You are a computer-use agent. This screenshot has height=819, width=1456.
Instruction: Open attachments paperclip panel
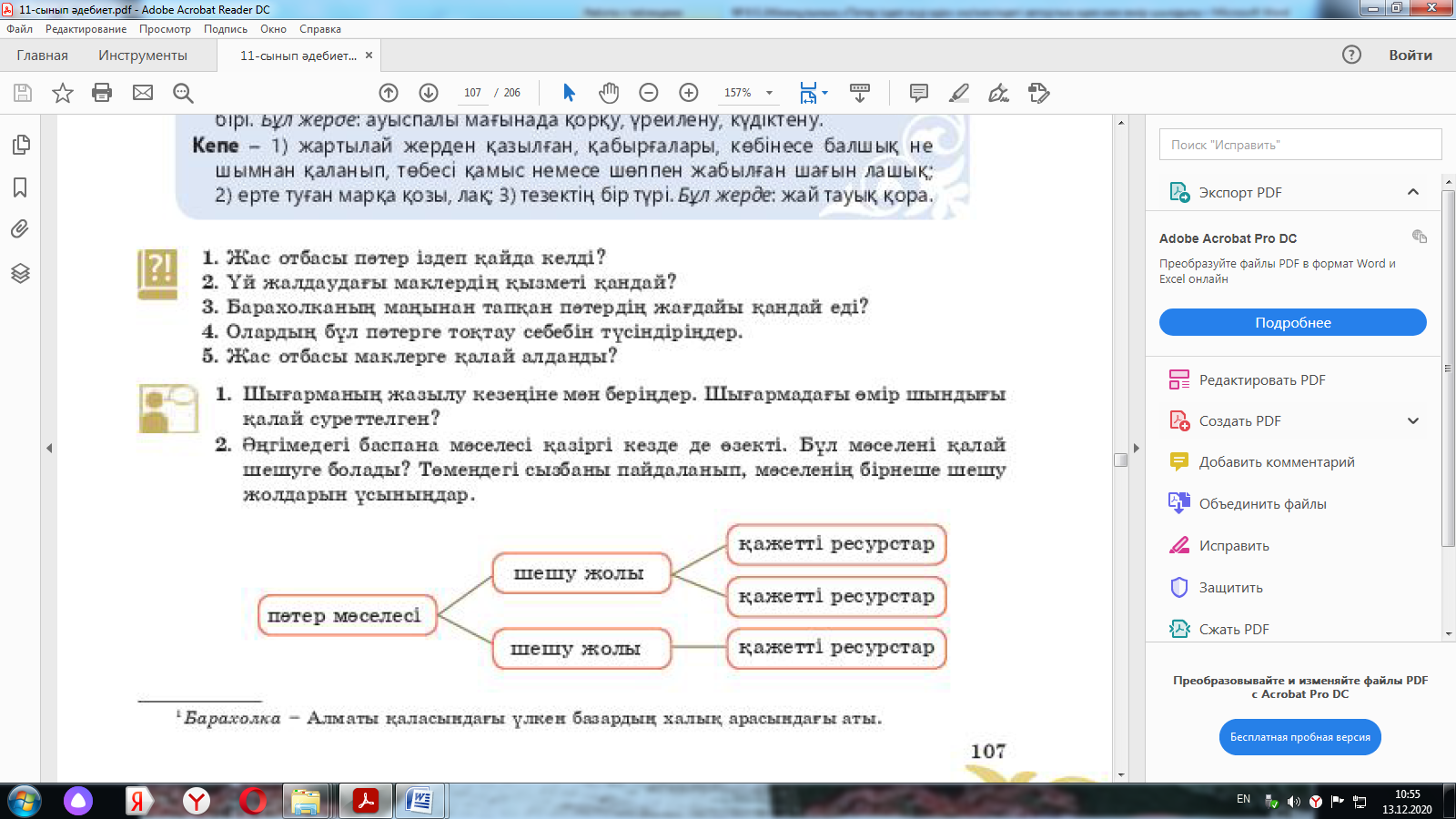(20, 229)
